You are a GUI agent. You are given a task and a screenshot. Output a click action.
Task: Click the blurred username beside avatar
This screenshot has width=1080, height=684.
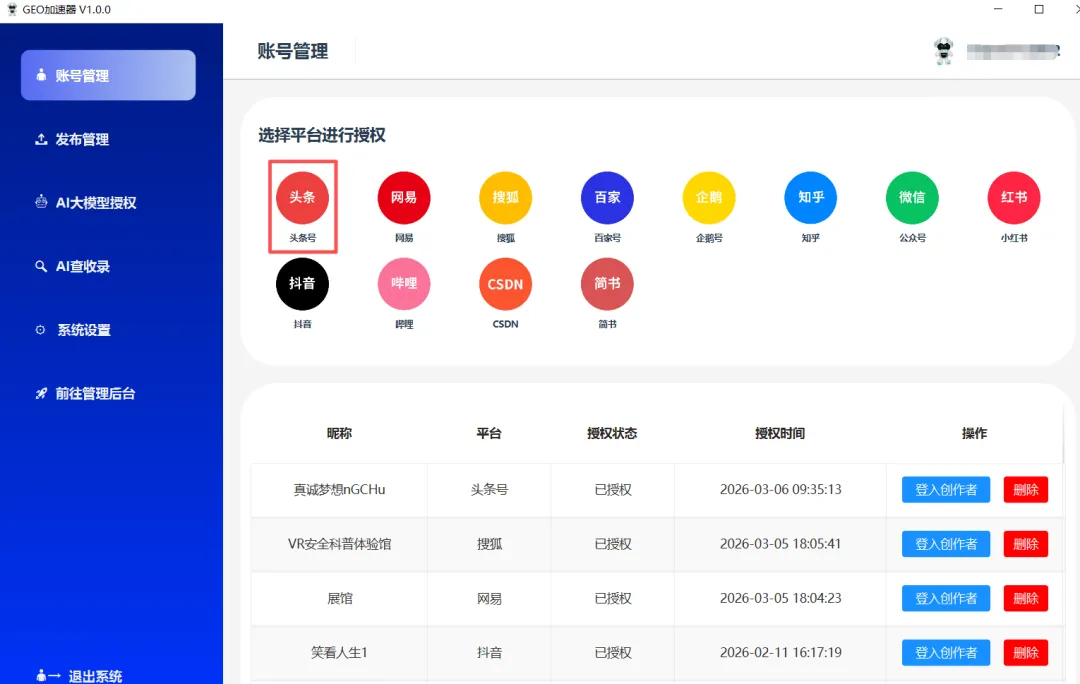click(x=1012, y=52)
